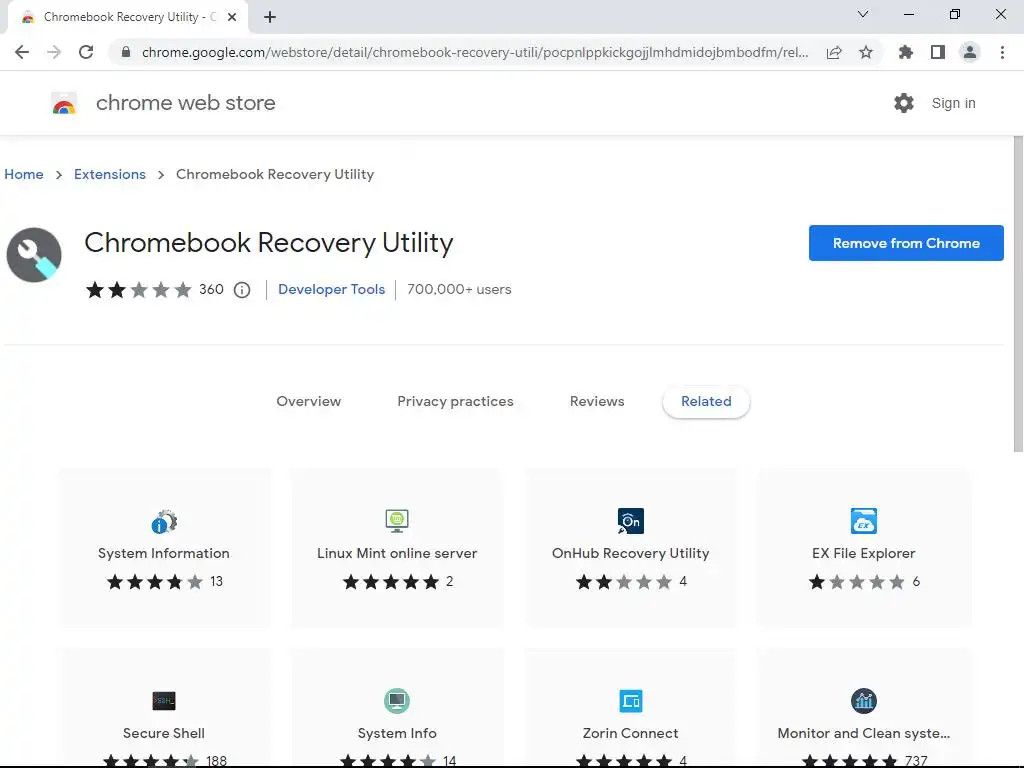Bookmark this tab with star icon
Viewport: 1024px width, 768px height.
coord(866,52)
